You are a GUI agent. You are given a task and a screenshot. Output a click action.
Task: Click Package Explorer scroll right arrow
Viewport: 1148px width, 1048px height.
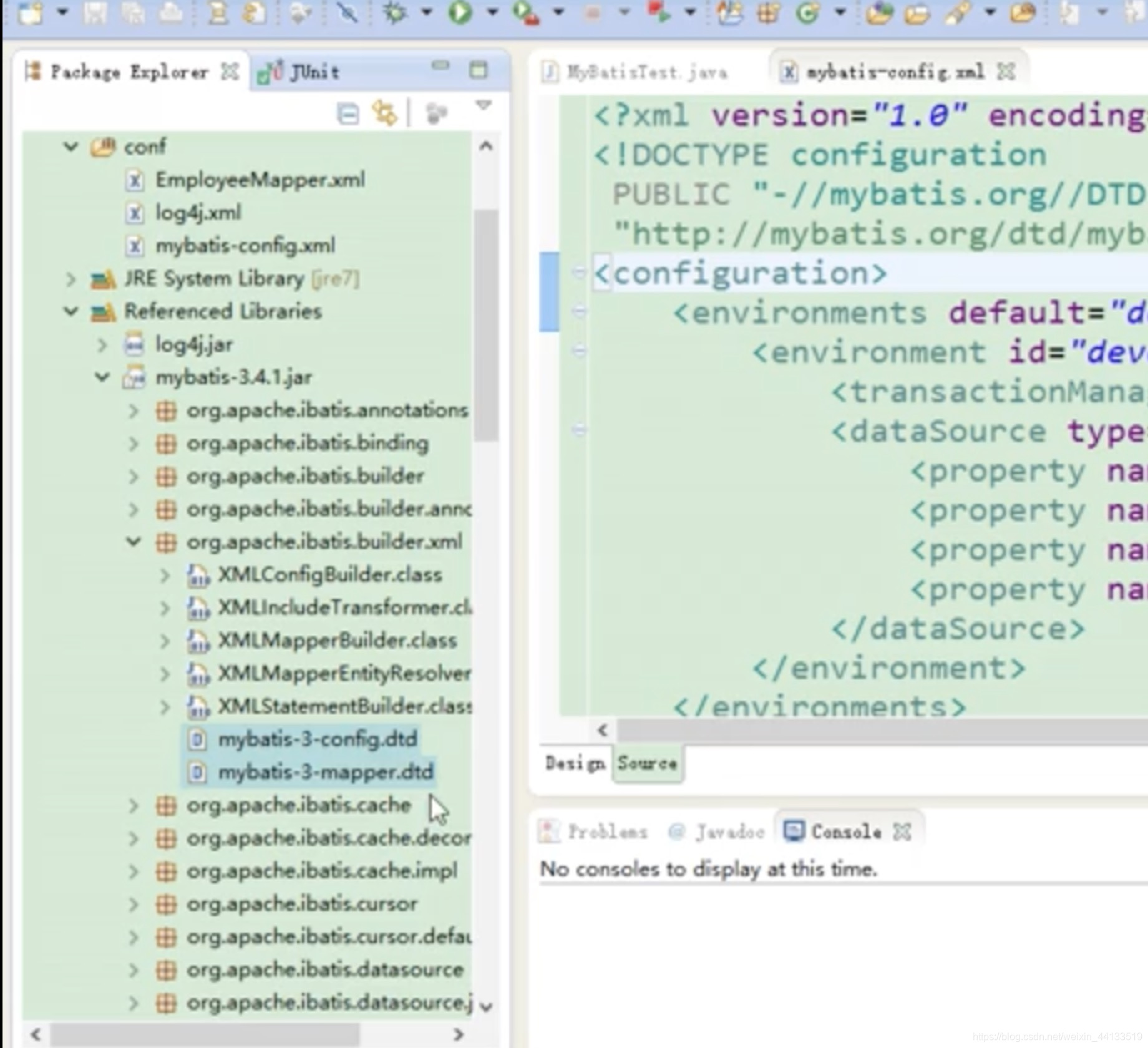pyautogui.click(x=459, y=1034)
